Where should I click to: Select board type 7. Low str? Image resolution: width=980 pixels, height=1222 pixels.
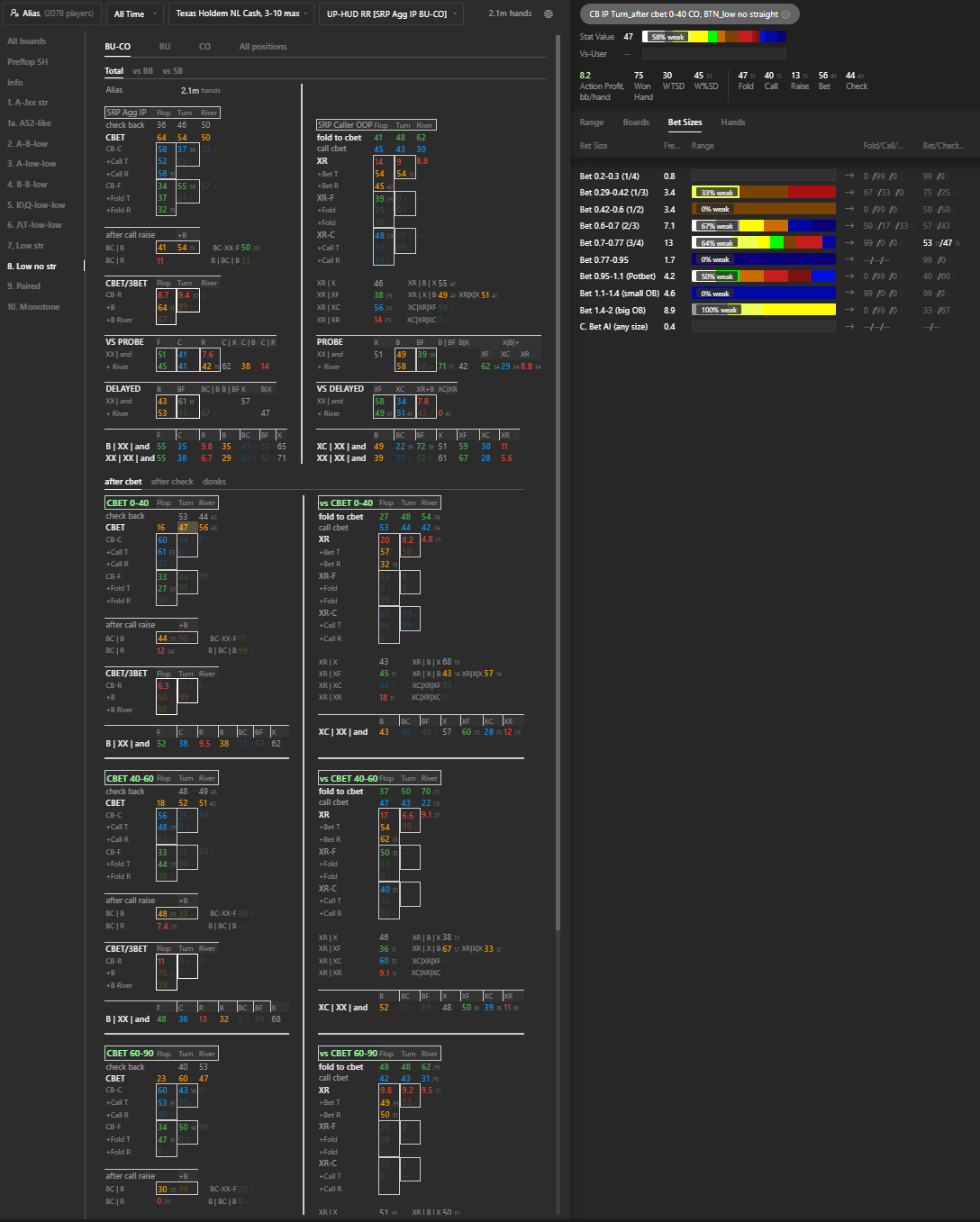coord(26,246)
